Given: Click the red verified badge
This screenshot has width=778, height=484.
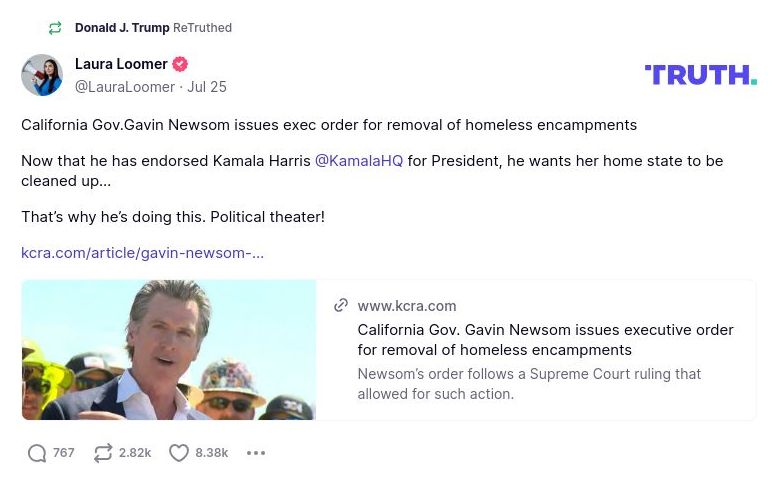Looking at the screenshot, I should 180,64.
